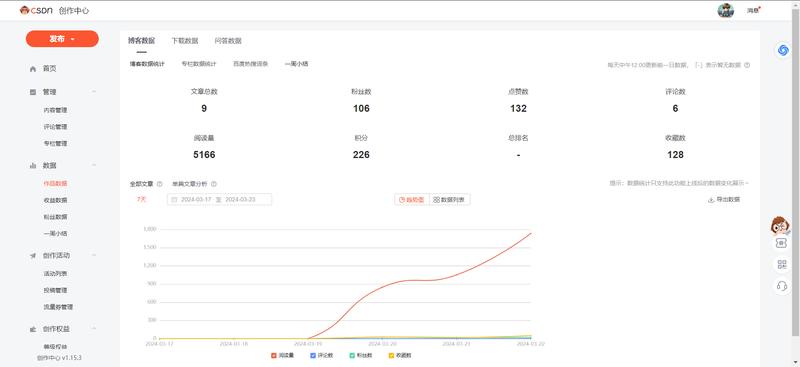Click the feedback icon below the mascot
The image size is (800, 367).
782,243
